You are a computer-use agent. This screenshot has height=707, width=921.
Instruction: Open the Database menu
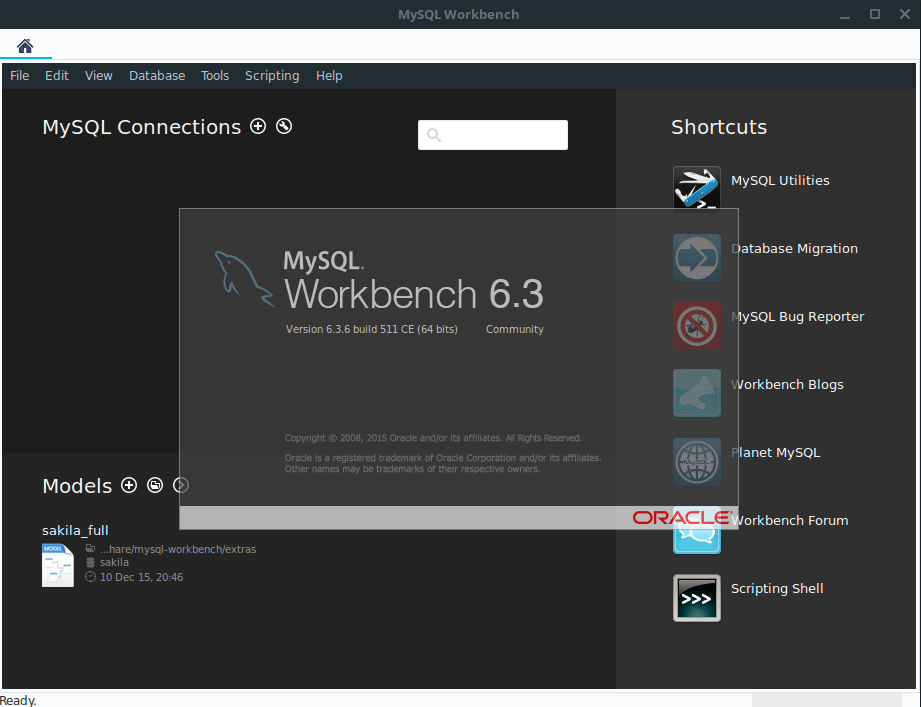tap(156, 75)
